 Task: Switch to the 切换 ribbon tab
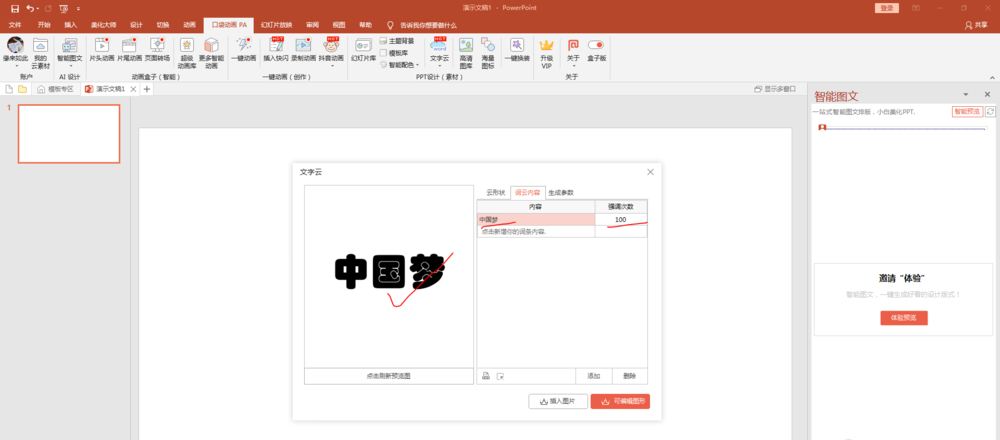click(x=163, y=25)
